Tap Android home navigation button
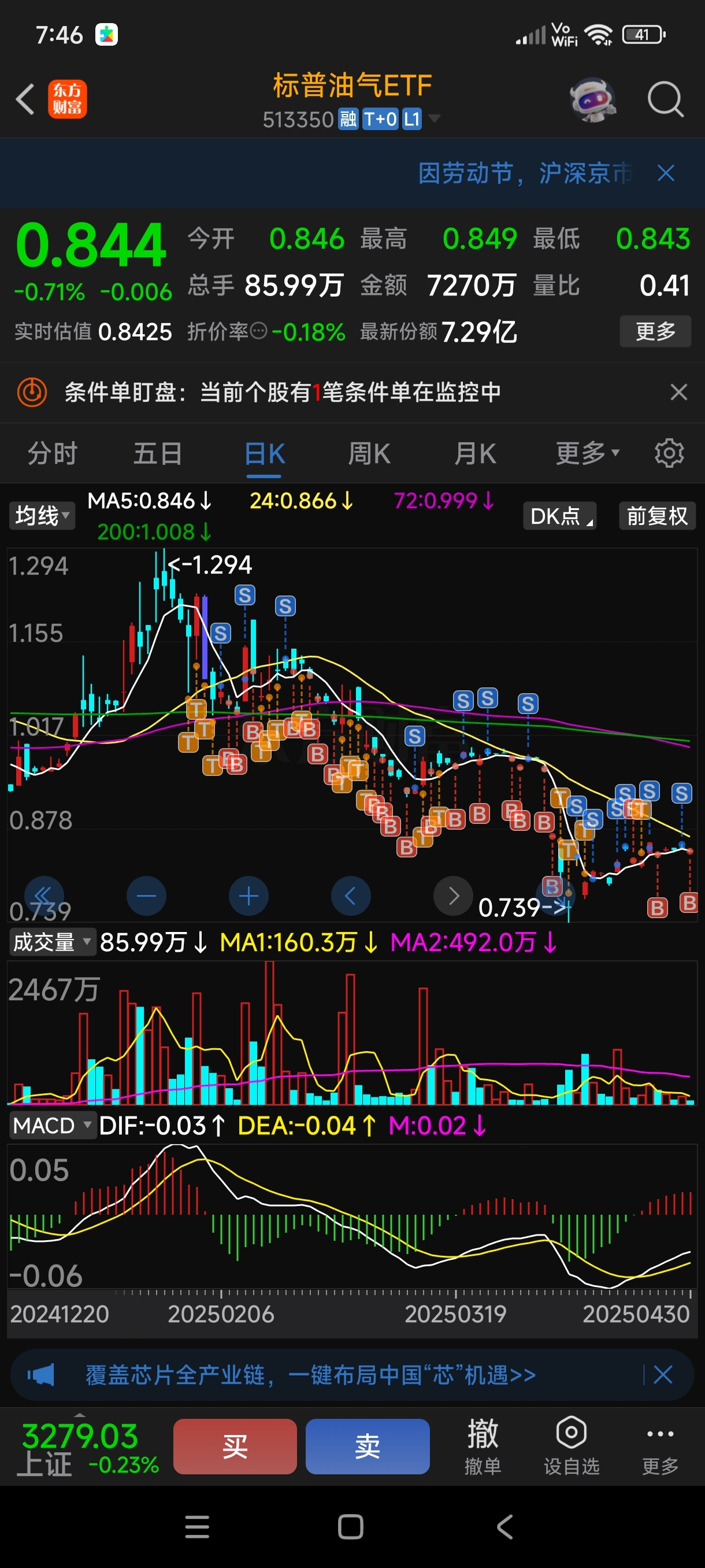This screenshot has height=1568, width=705. pyautogui.click(x=350, y=1527)
